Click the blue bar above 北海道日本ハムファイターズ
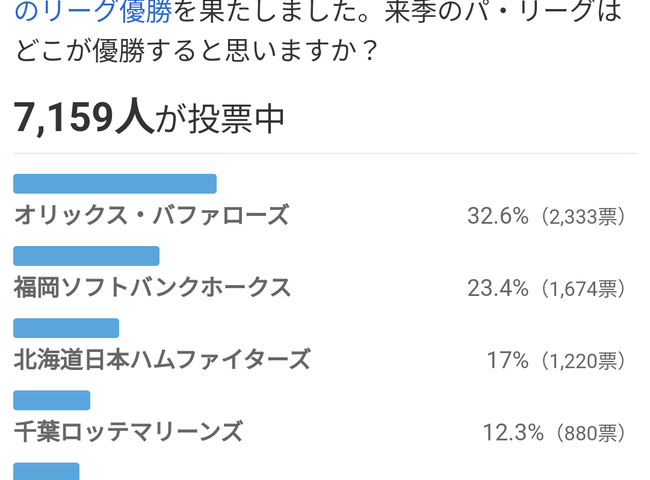Screen dimensions: 650x480 pos(66,328)
